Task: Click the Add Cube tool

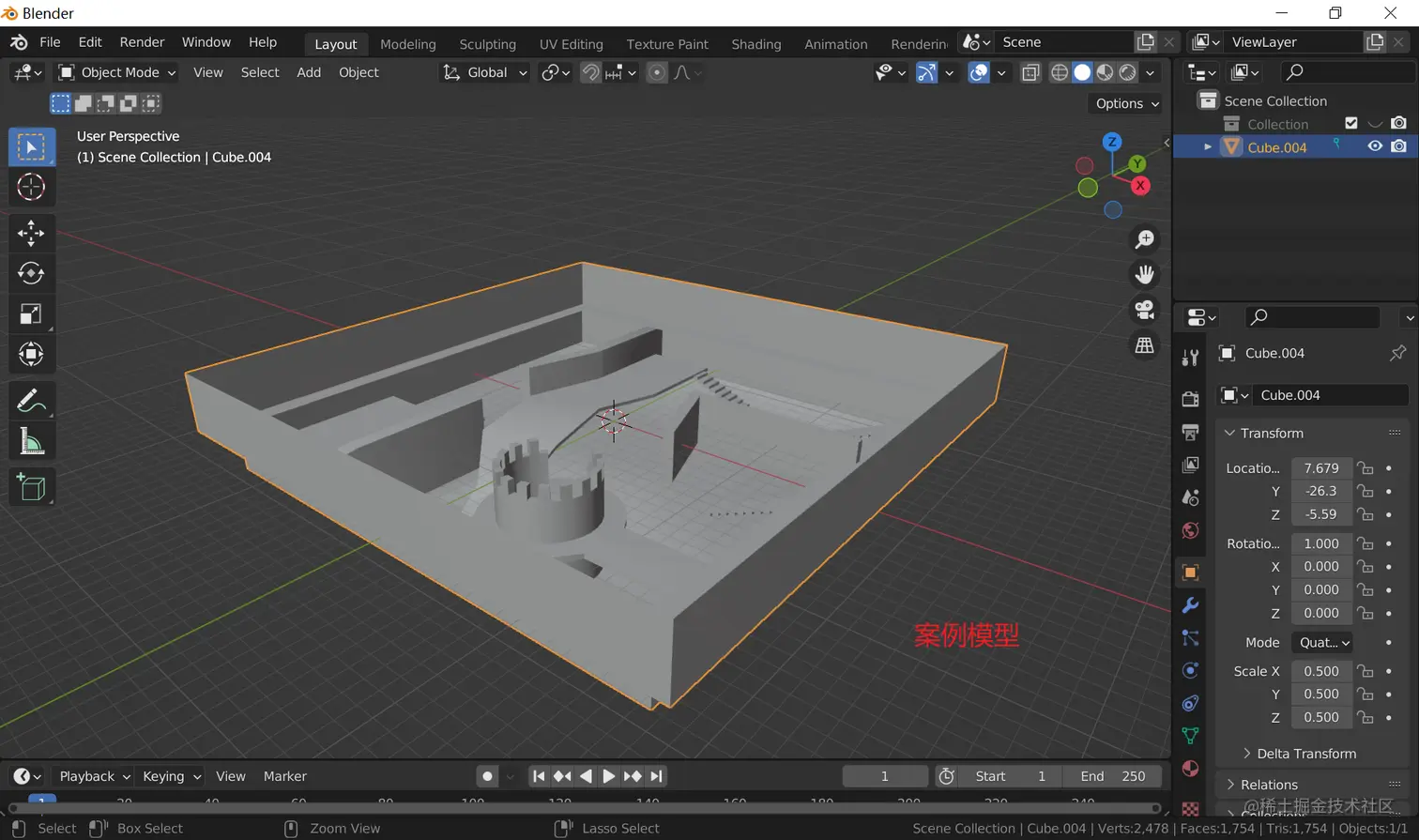Action: click(x=31, y=487)
